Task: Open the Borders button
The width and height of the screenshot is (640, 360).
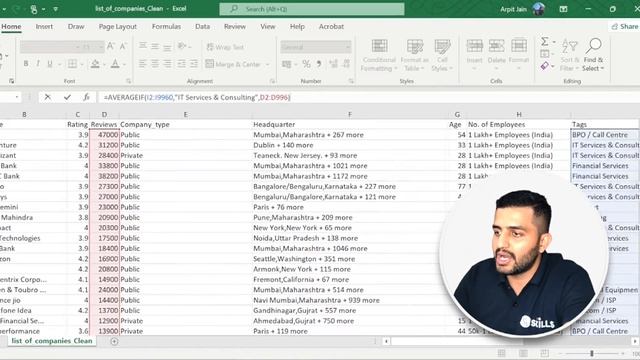Action: (72, 64)
